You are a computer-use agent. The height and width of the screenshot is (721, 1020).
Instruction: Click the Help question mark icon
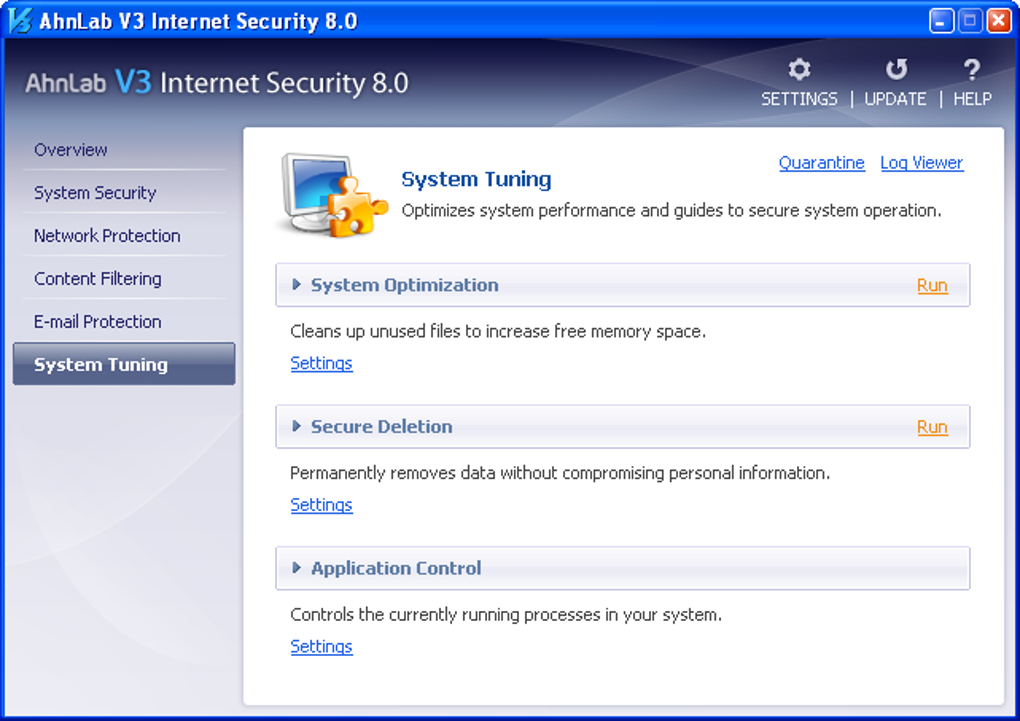point(971,70)
